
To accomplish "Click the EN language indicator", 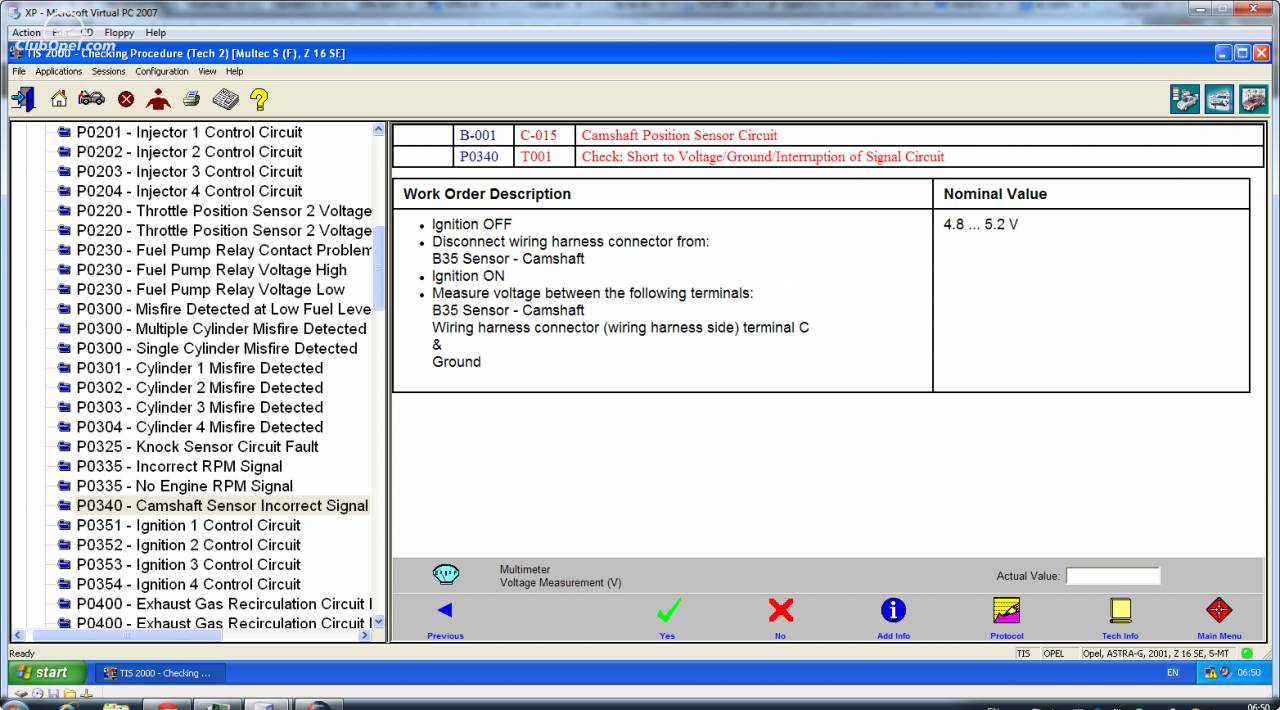I will coord(1173,673).
